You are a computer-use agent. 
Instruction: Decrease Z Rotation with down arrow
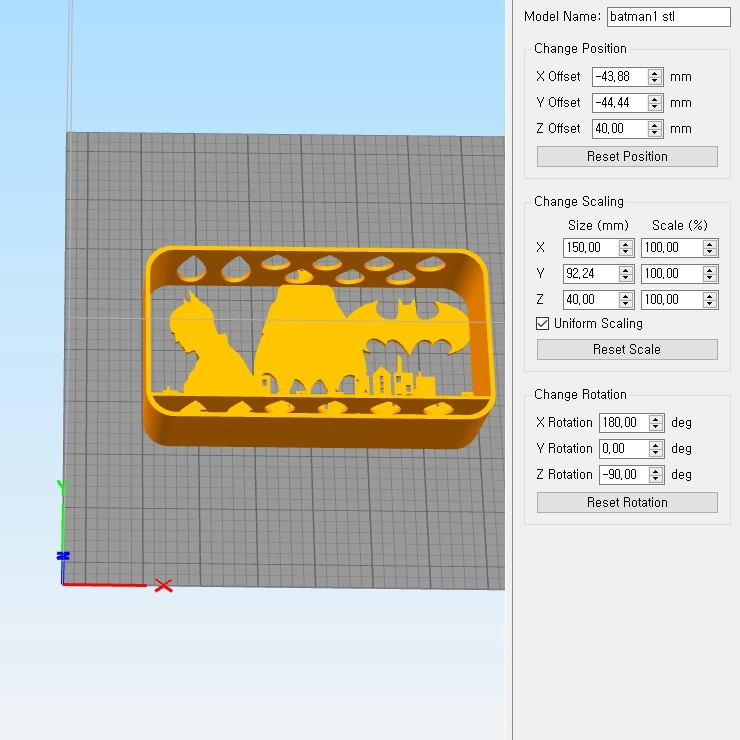(x=656, y=479)
